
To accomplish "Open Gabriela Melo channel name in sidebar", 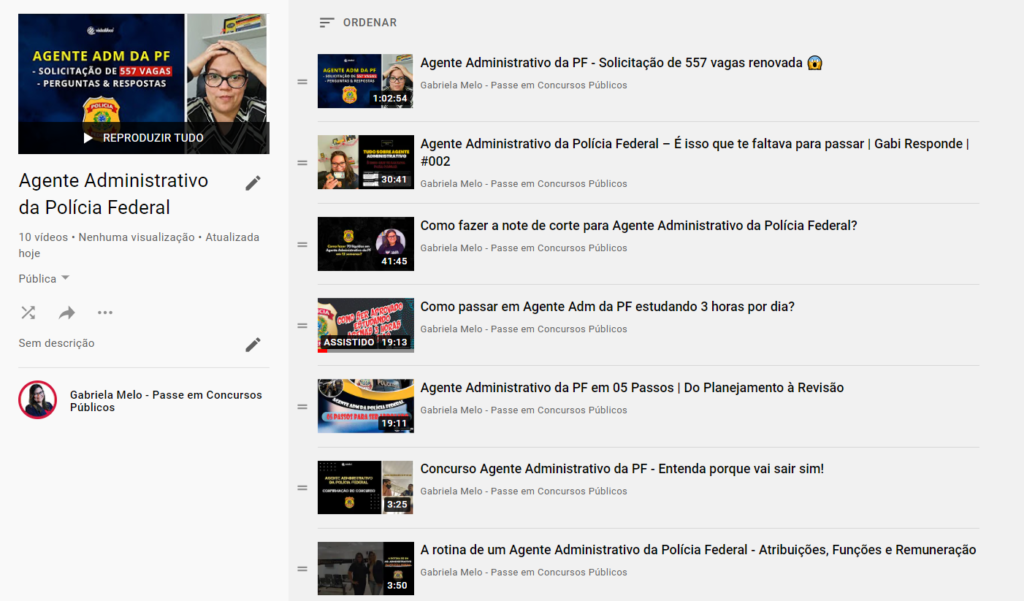I will click(166, 401).
